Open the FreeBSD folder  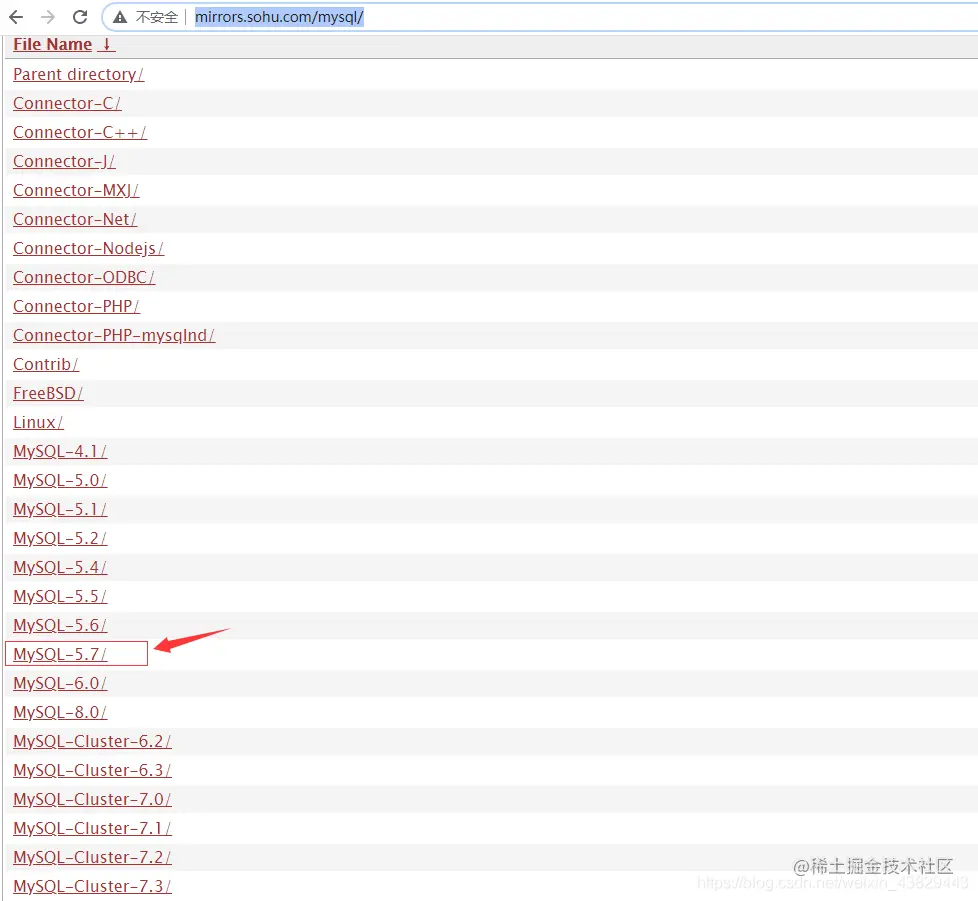click(48, 393)
